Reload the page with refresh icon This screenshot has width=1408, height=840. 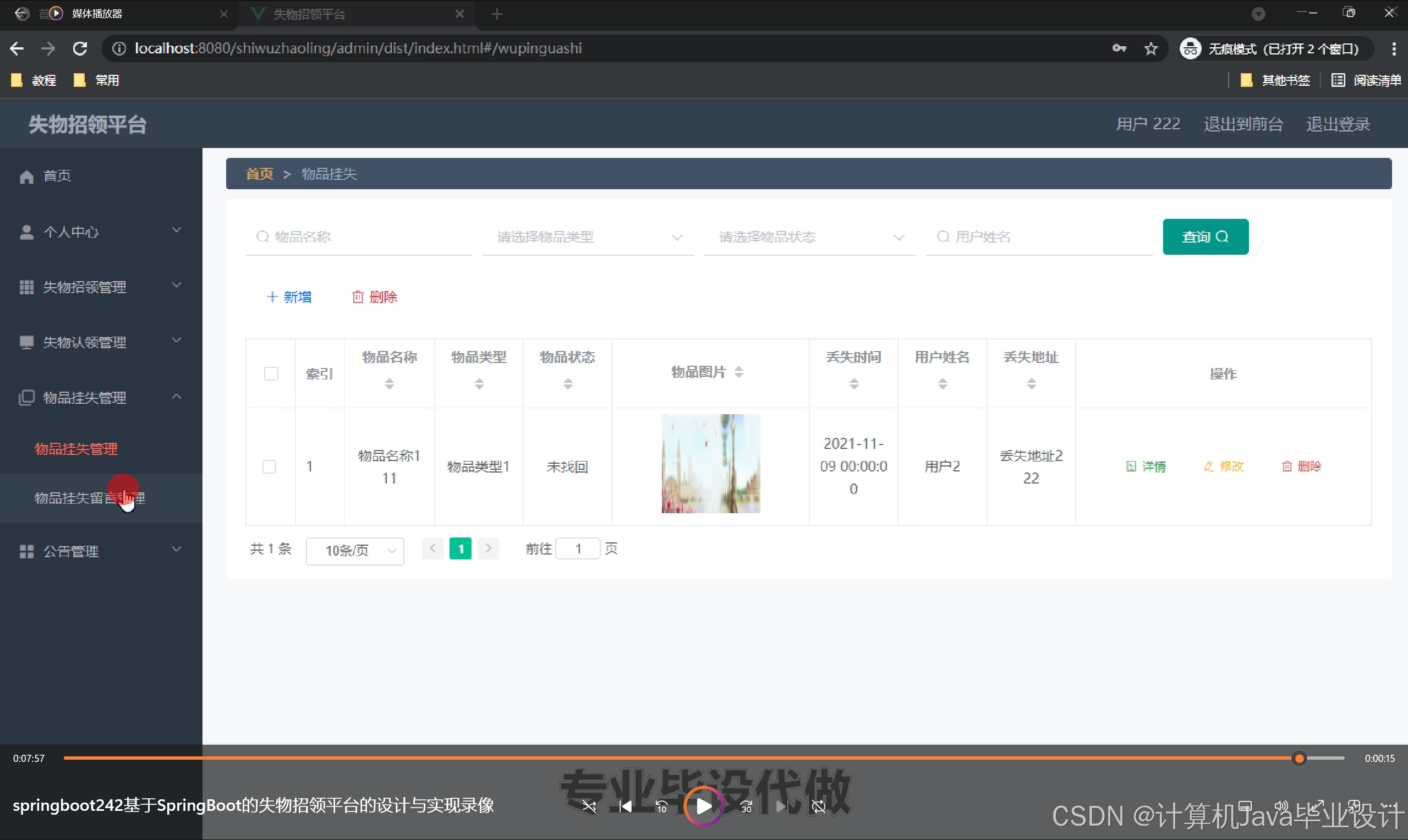(80, 48)
